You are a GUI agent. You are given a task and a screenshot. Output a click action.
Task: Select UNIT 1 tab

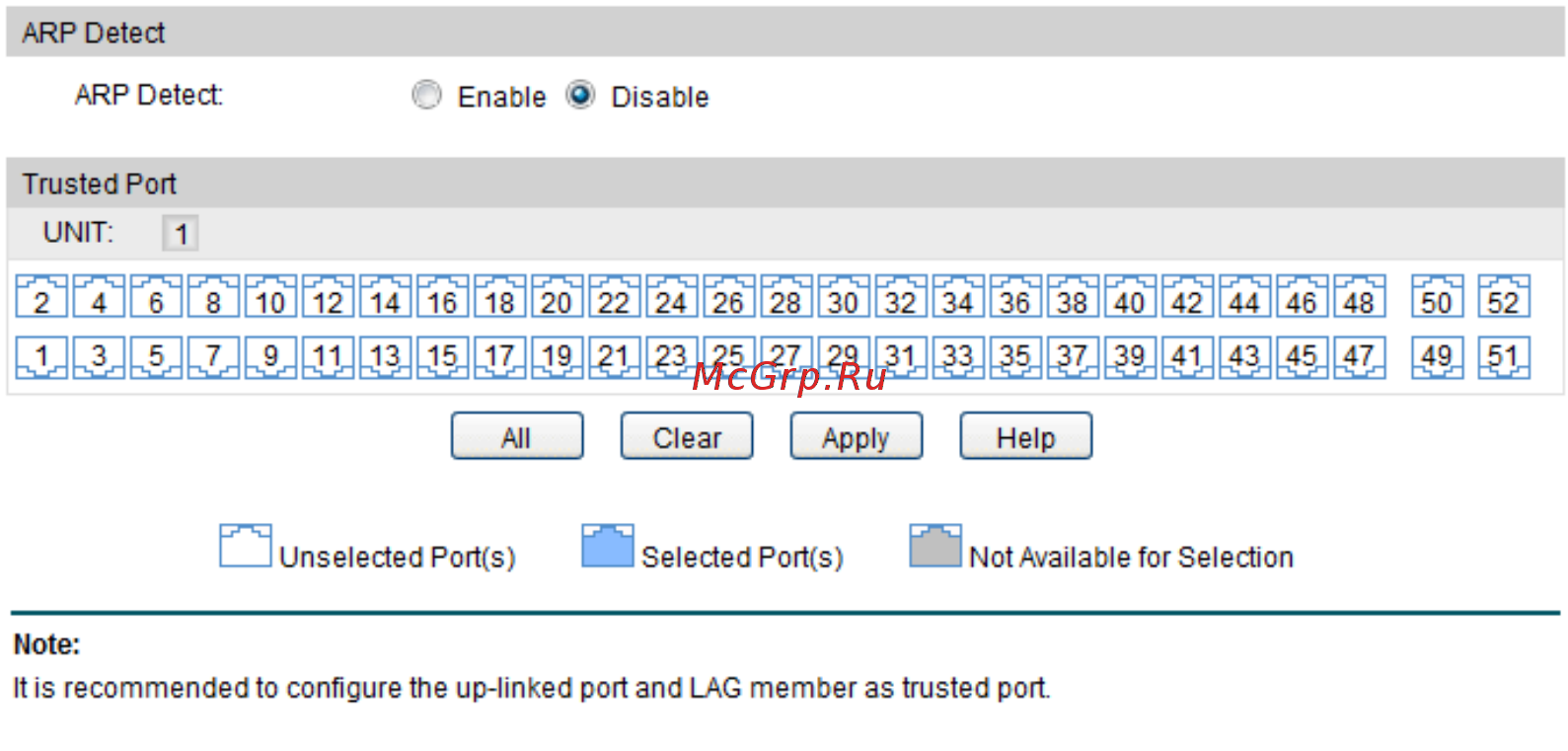click(181, 234)
